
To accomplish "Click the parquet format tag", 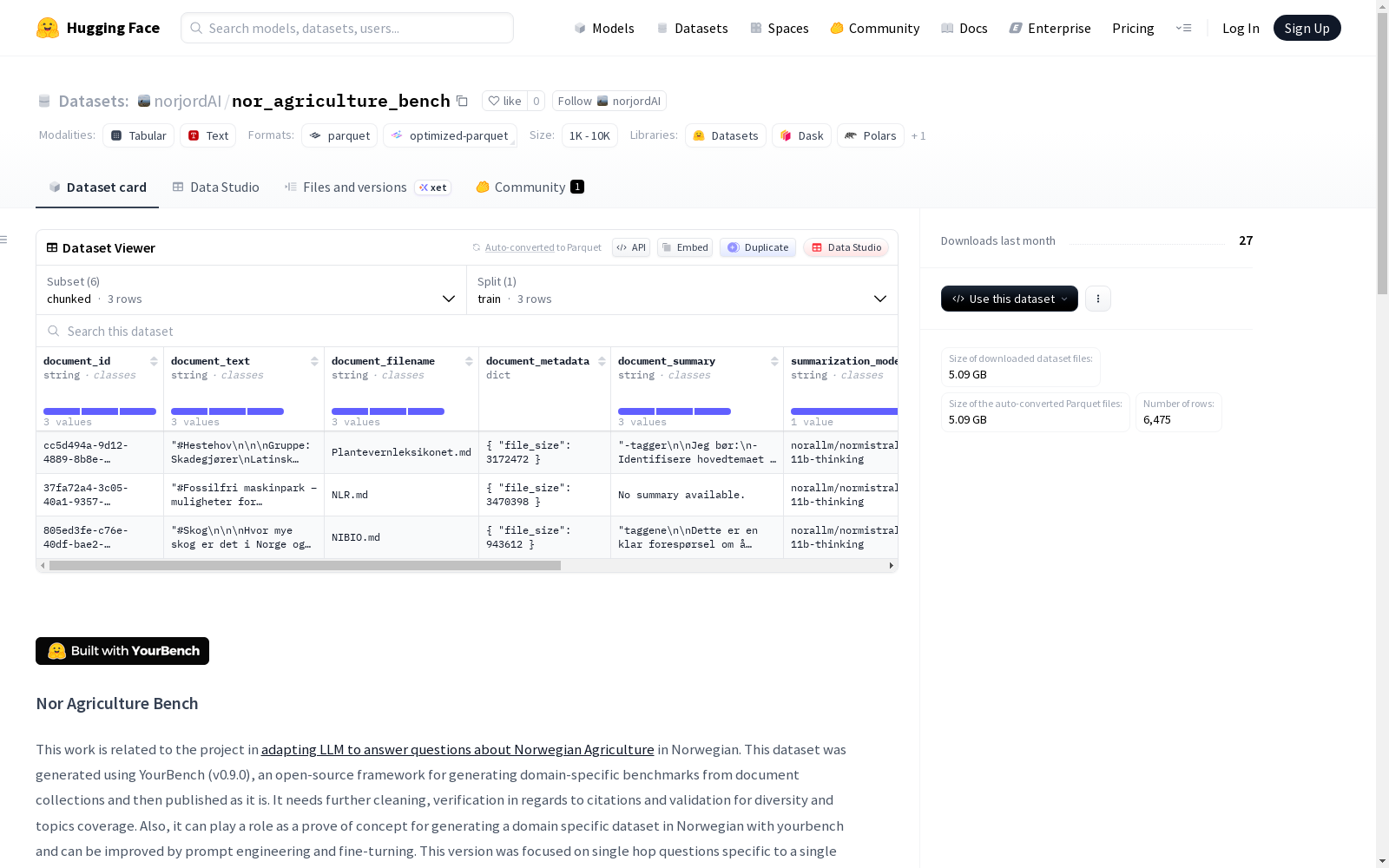I will coord(339,135).
